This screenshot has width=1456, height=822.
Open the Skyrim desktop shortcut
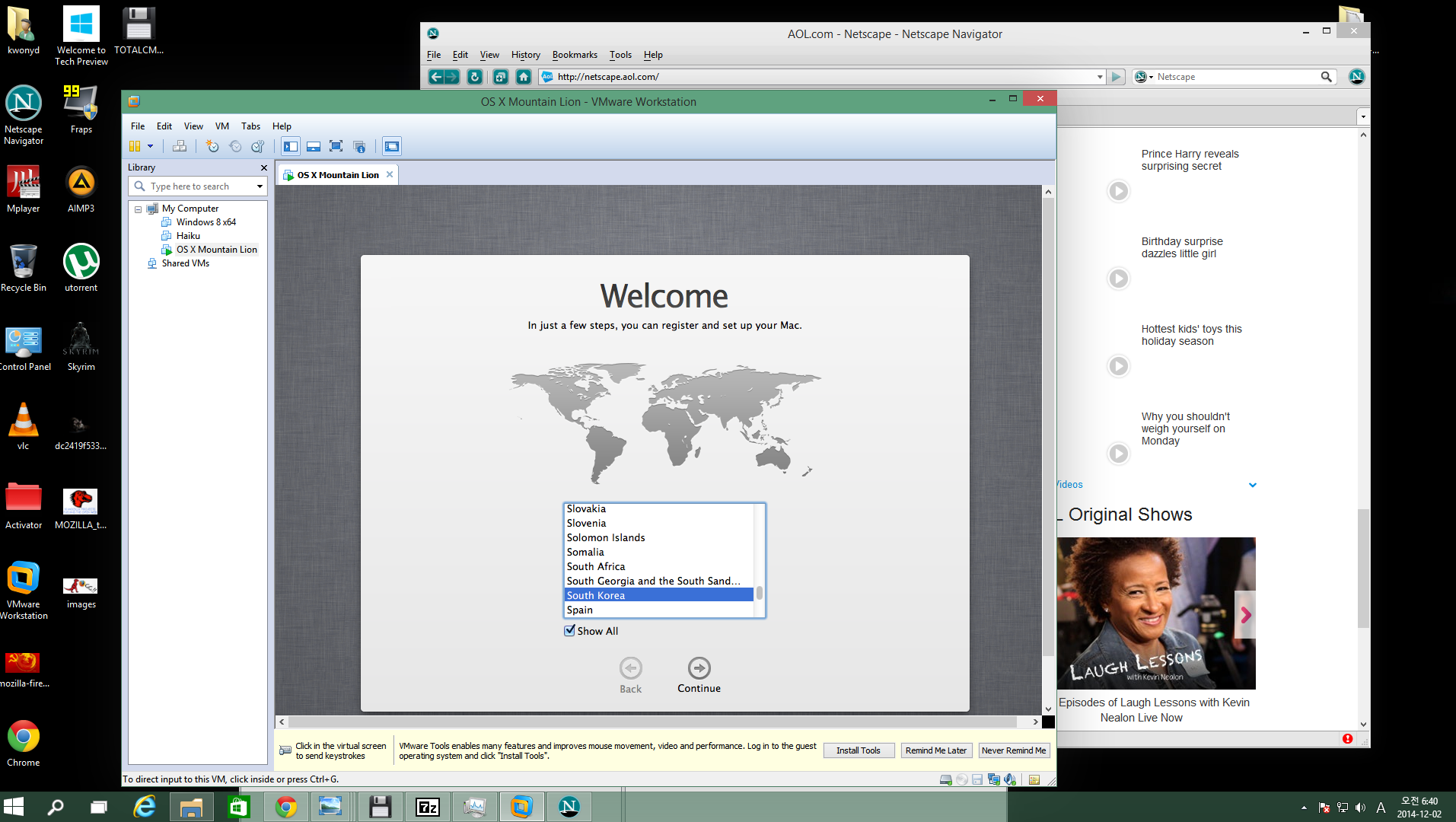tap(81, 346)
